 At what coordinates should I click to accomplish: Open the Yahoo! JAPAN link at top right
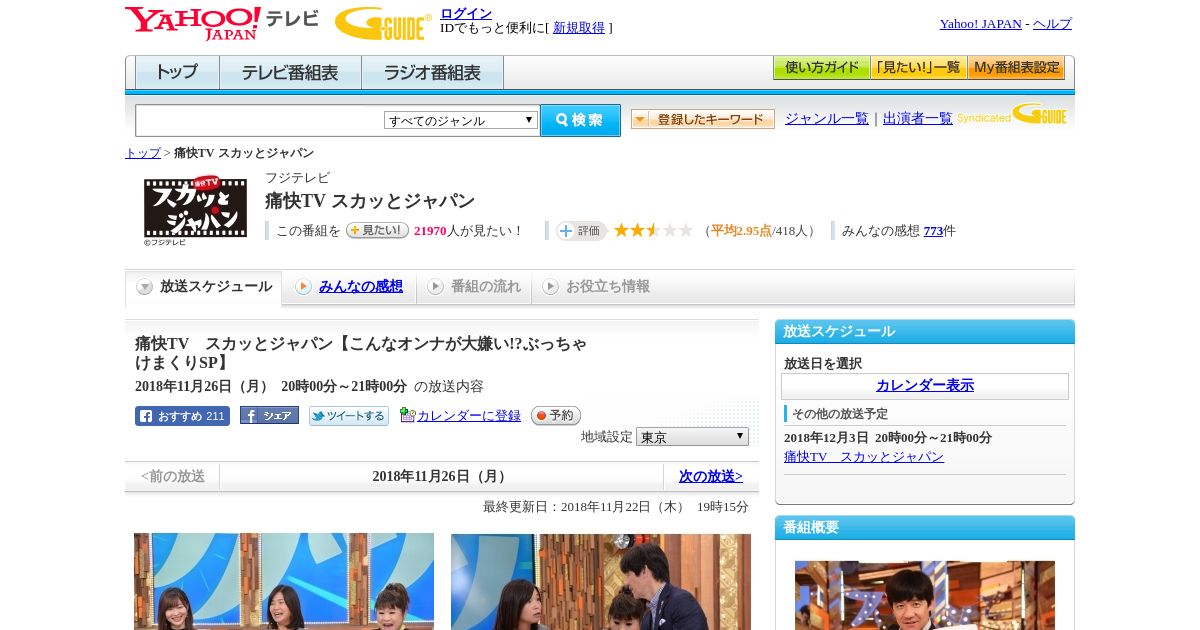pyautogui.click(x=981, y=24)
